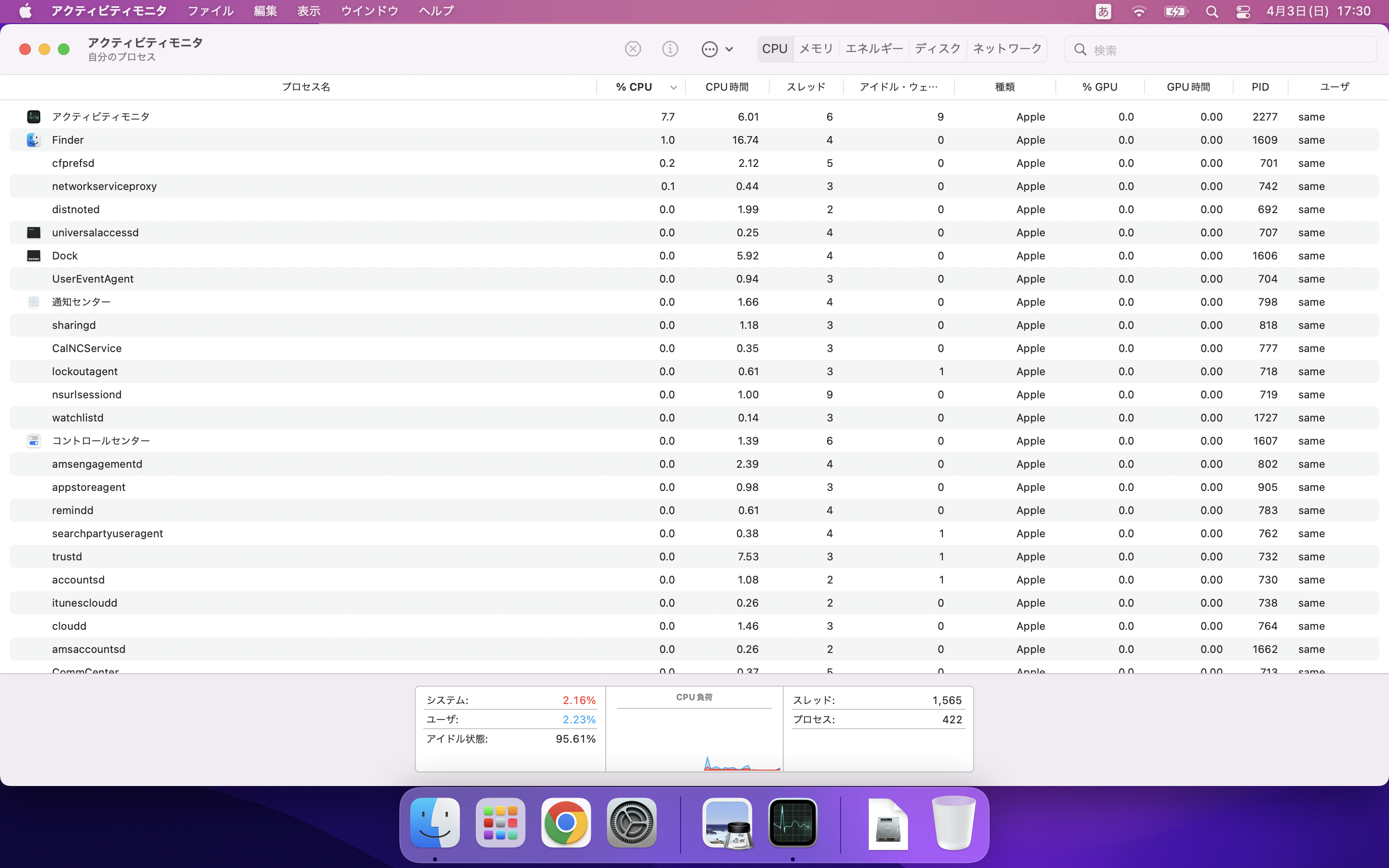This screenshot has height=868, width=1389.
Task: Select the コントロールセンター process icon
Action: pyautogui.click(x=33, y=441)
